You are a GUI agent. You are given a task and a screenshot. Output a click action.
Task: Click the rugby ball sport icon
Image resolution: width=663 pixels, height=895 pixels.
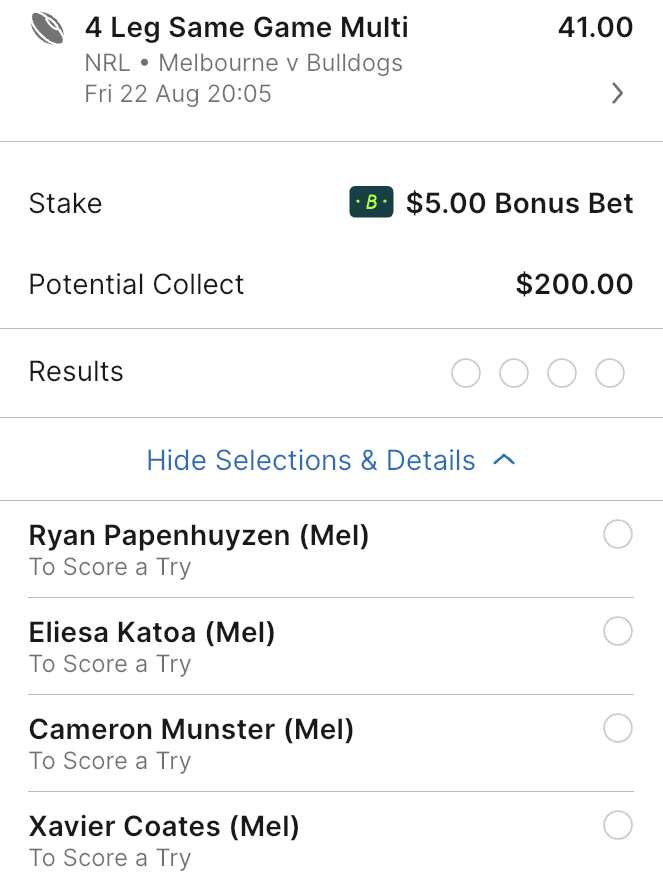click(47, 29)
